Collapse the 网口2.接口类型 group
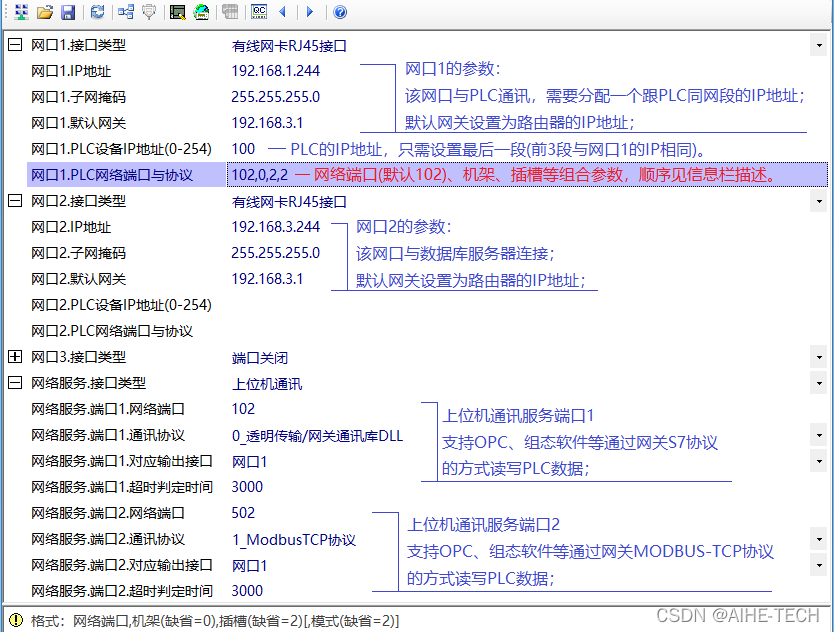This screenshot has height=632, width=834. (x=15, y=201)
